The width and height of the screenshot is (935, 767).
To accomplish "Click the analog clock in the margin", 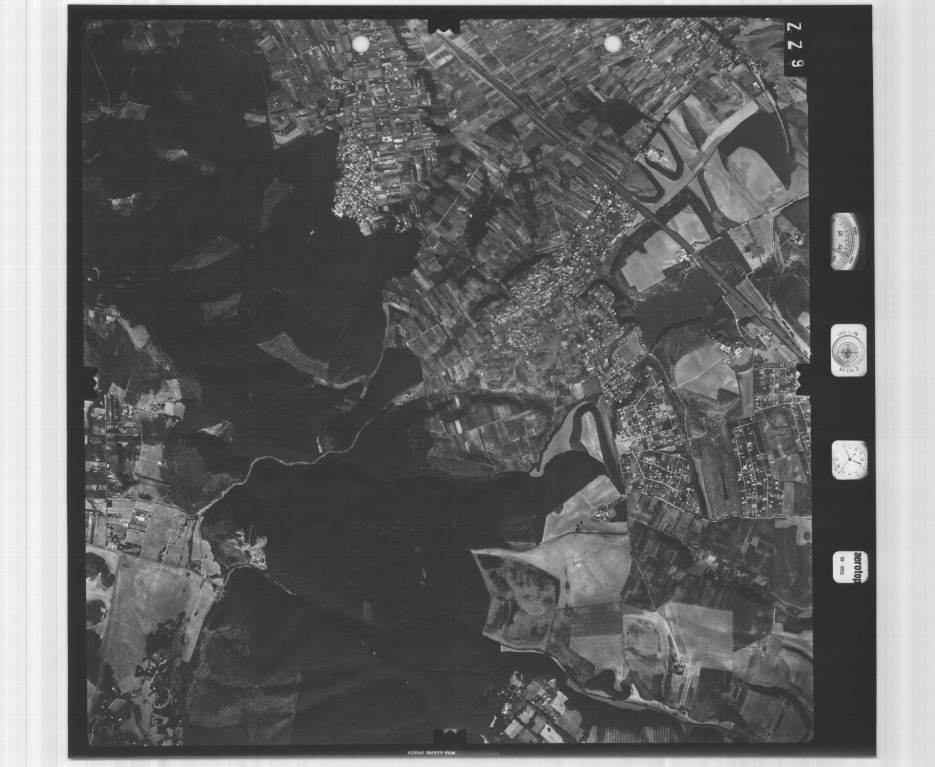I will click(x=849, y=460).
